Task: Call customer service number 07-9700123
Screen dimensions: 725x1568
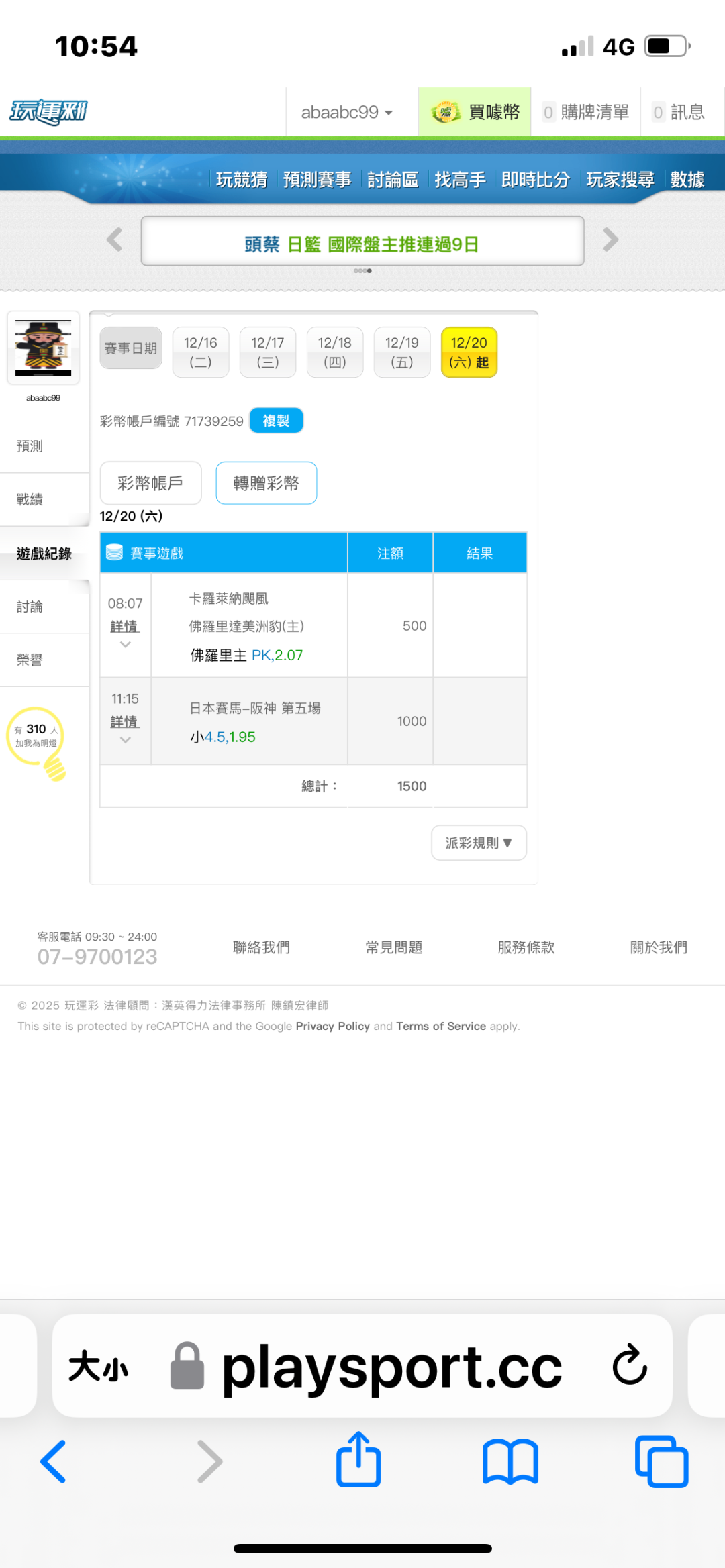Action: point(97,957)
